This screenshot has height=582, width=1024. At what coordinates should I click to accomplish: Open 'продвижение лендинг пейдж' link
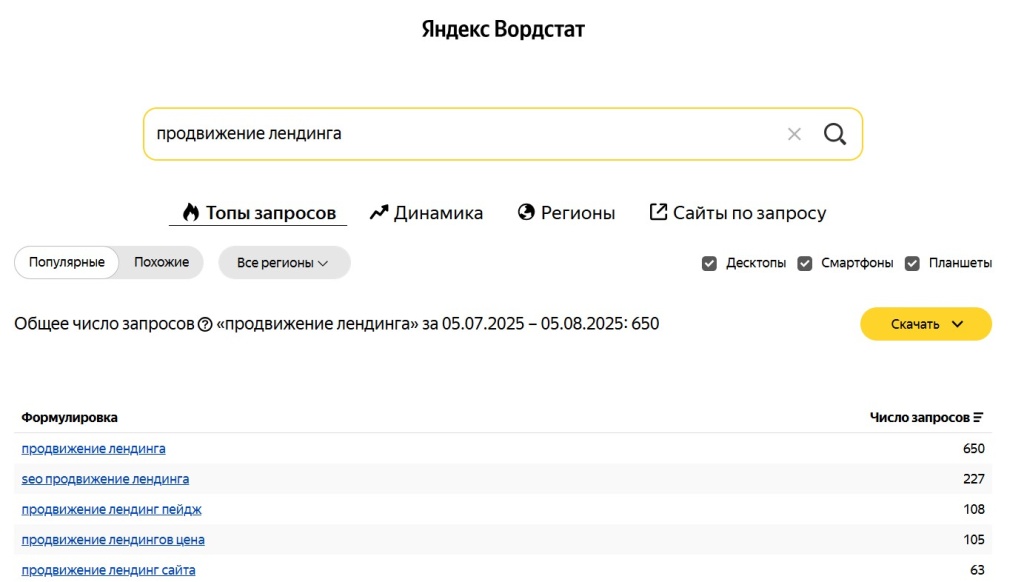[x=112, y=509]
